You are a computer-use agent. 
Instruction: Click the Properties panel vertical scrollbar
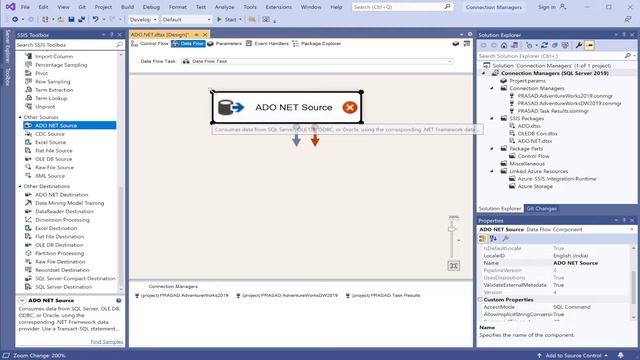click(633, 288)
